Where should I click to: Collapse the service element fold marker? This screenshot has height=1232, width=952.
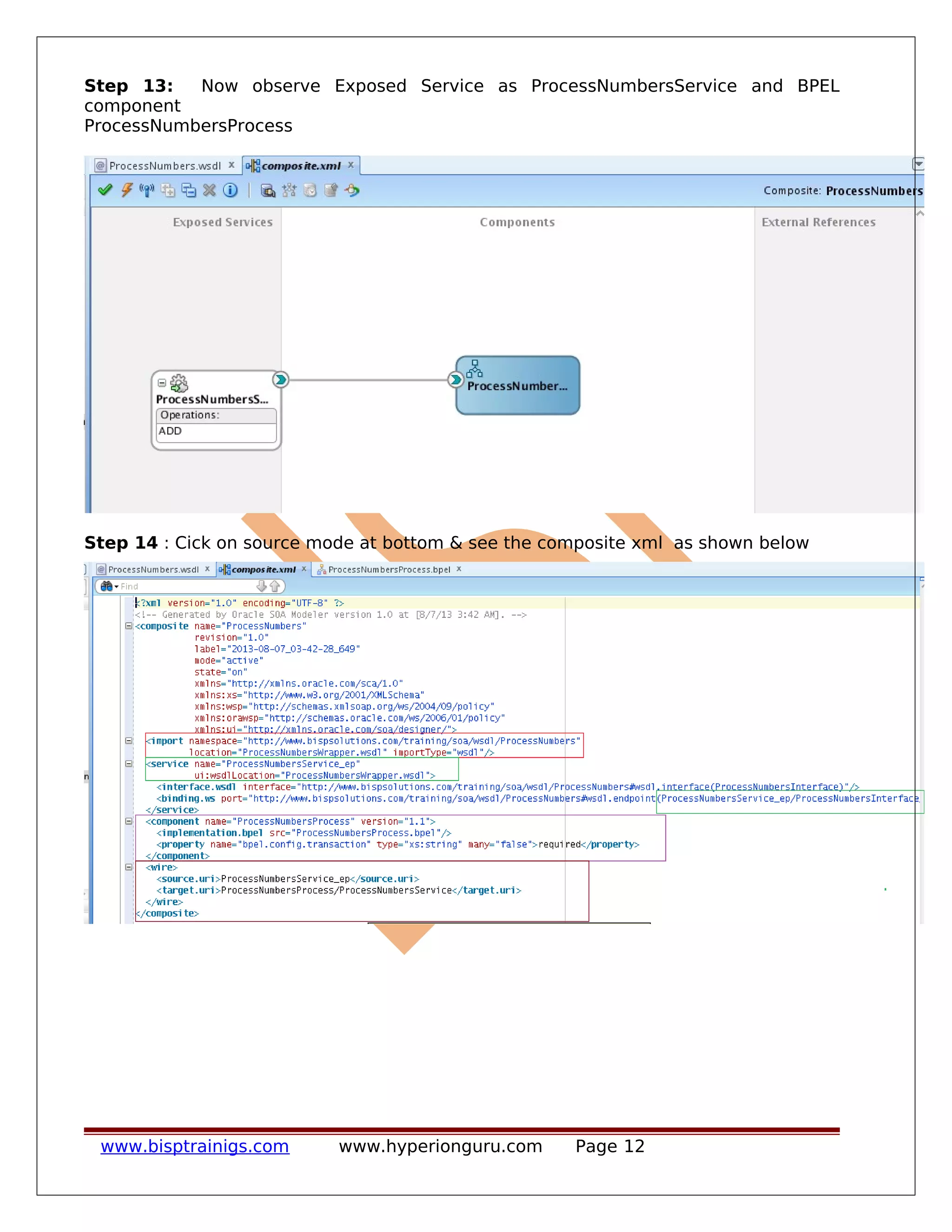(129, 764)
